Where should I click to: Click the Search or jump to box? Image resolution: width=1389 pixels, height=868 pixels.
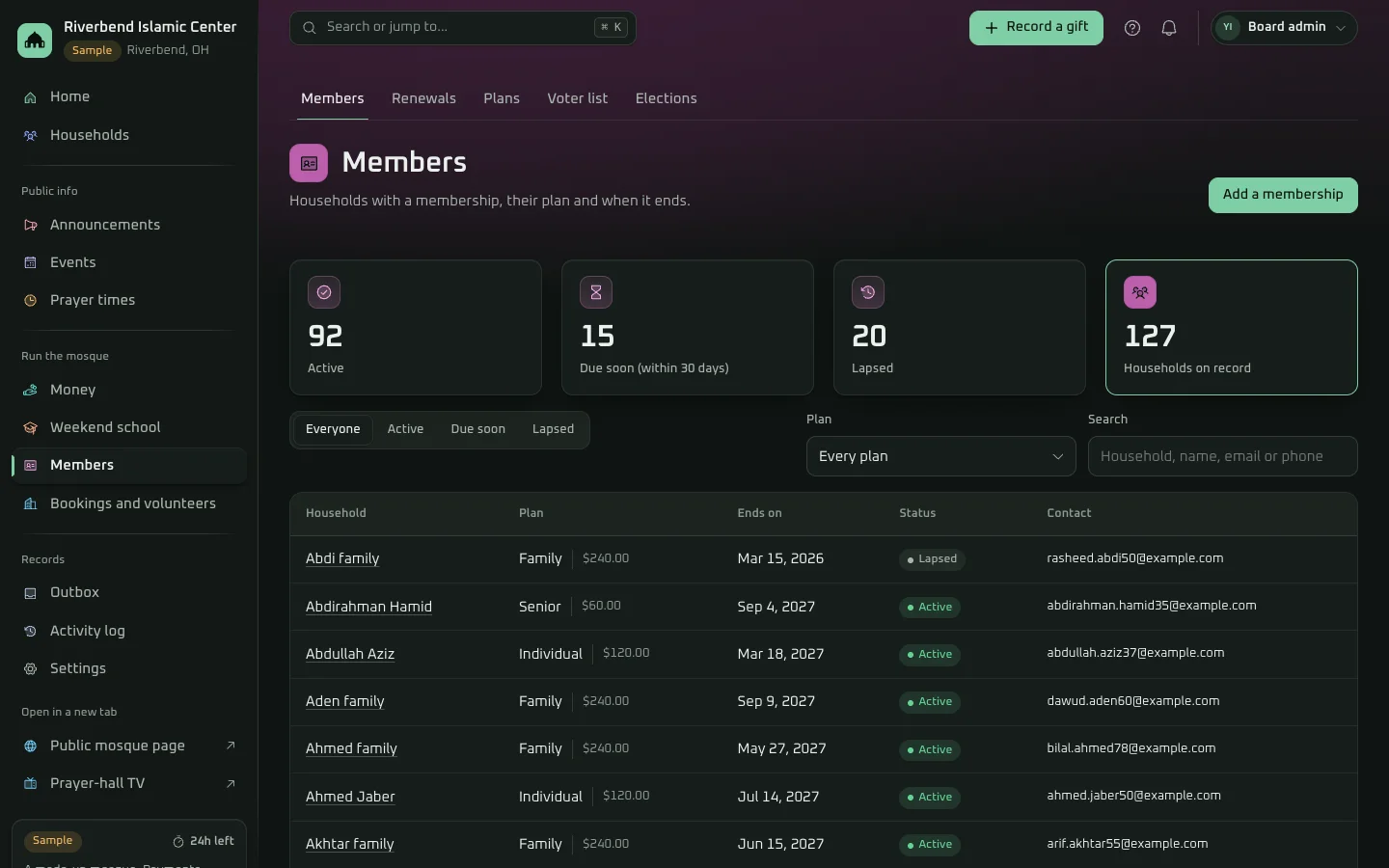coord(463,28)
